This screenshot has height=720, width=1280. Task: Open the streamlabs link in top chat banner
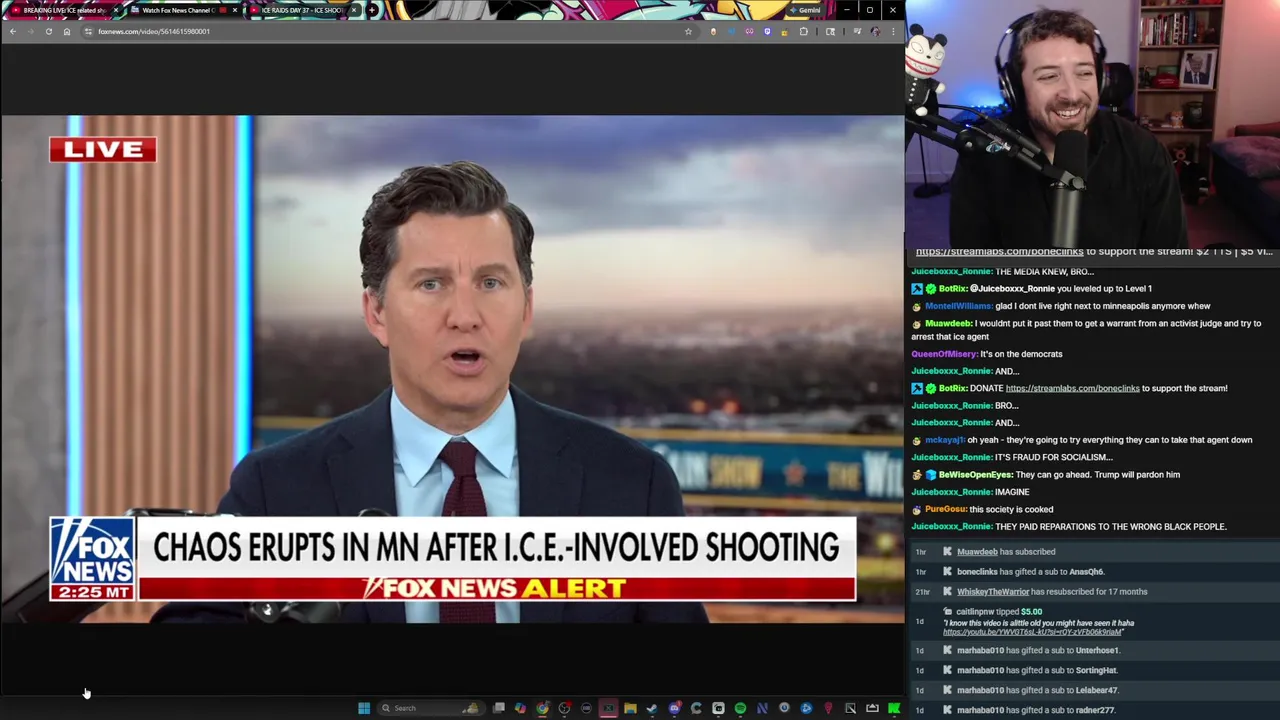click(999, 252)
